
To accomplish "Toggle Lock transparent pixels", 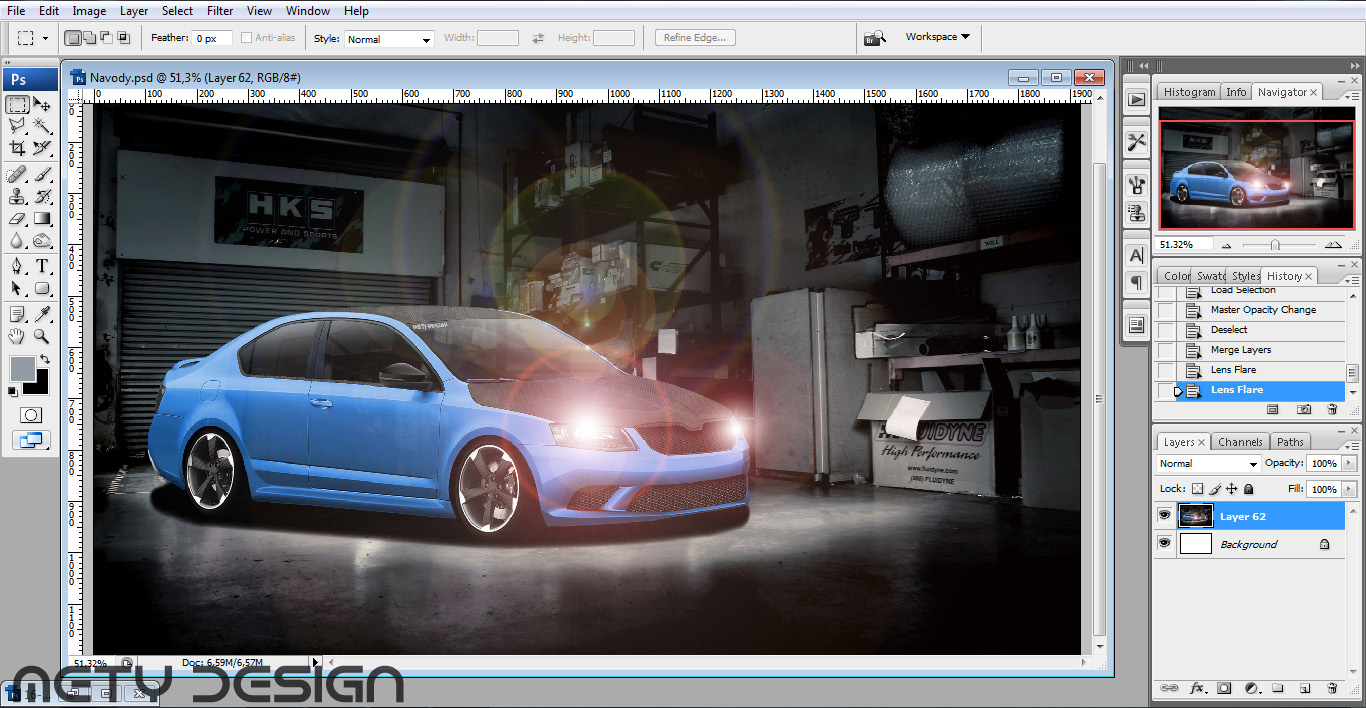I will click(x=1197, y=489).
